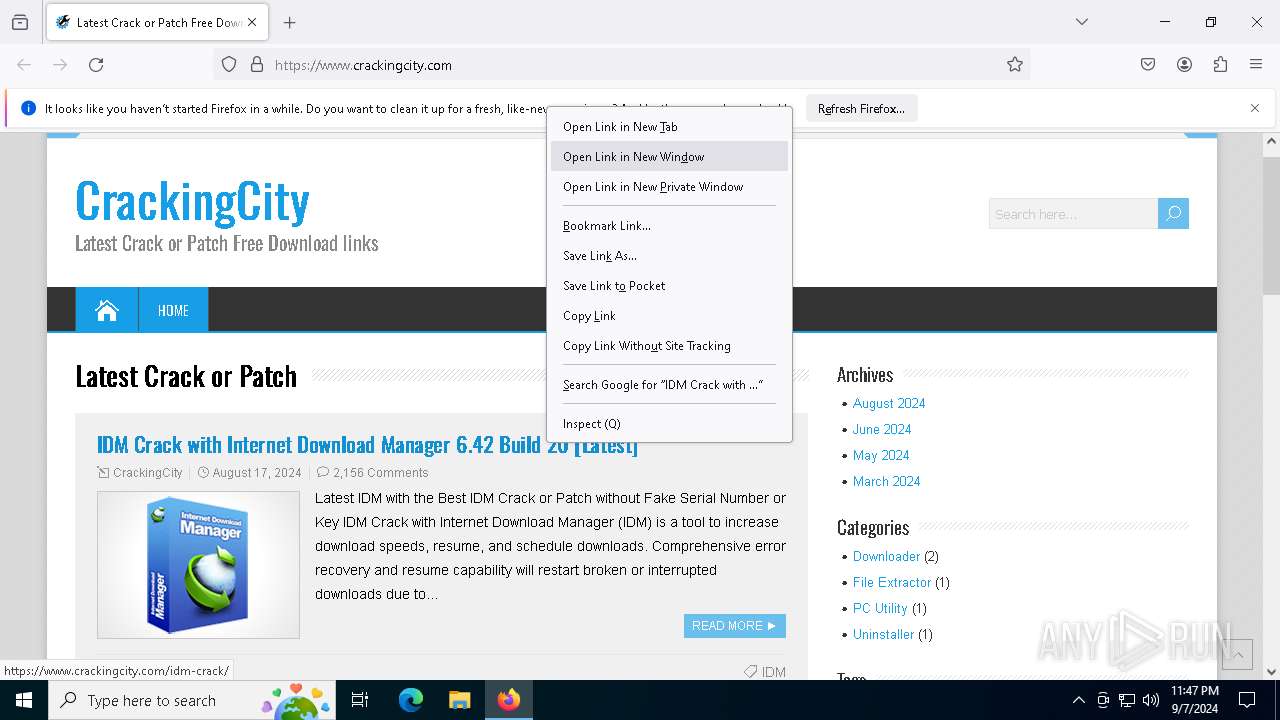Screen dimensions: 1280x720
Task: Select the Latest Crack or Patch tab
Action: click(x=156, y=22)
